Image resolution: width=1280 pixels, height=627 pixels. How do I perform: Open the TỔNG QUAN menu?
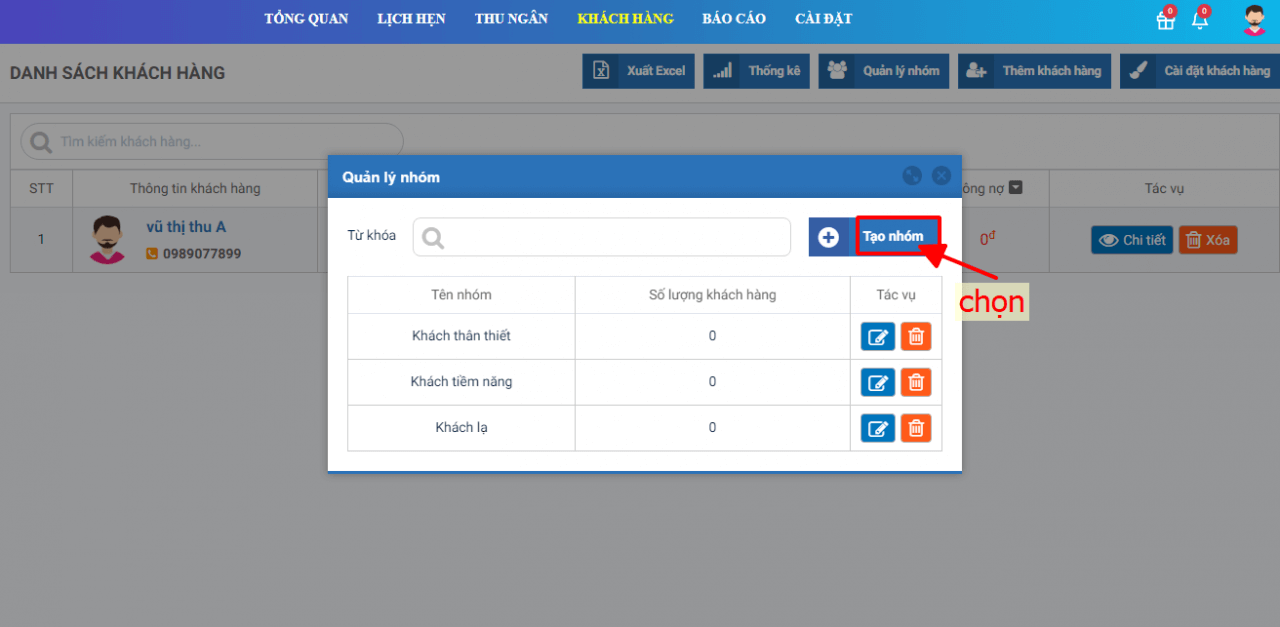306,19
